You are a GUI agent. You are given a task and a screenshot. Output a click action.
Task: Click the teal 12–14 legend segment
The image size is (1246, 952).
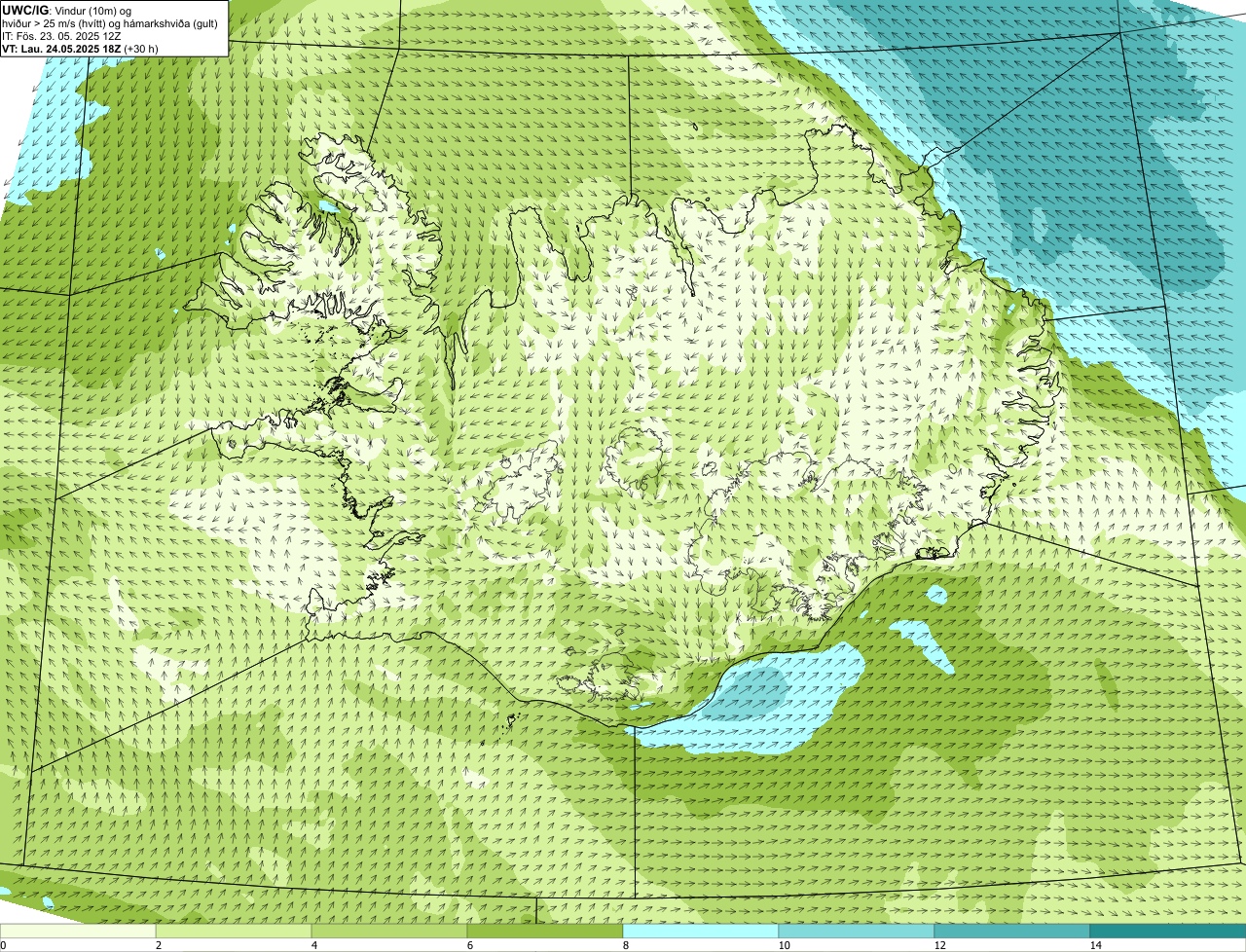click(x=1012, y=931)
